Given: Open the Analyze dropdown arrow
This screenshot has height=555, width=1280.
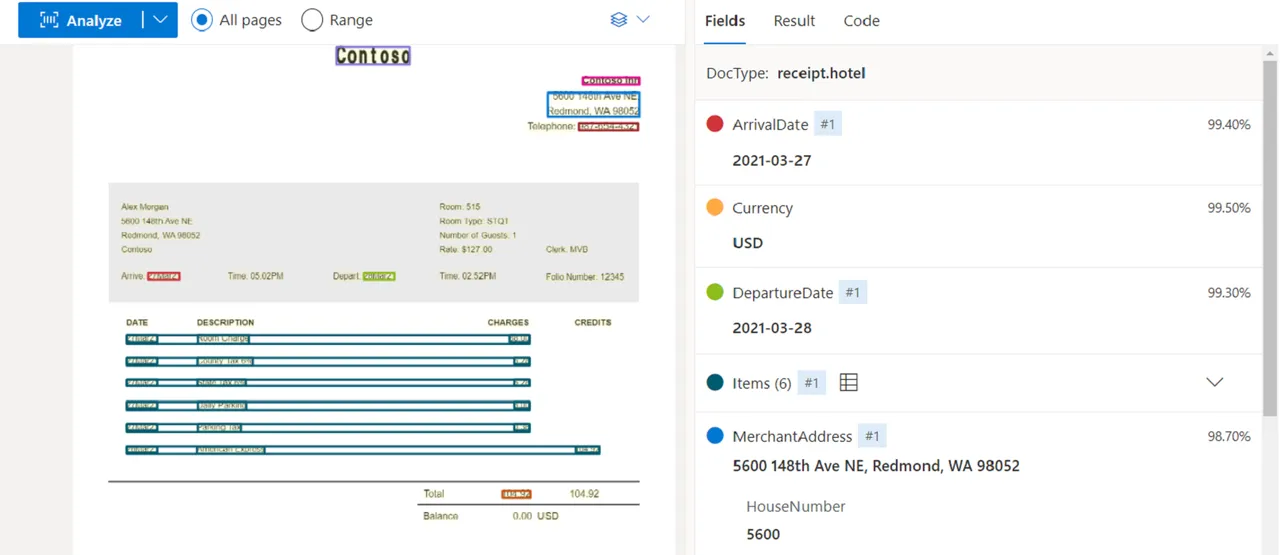Looking at the screenshot, I should pos(160,20).
